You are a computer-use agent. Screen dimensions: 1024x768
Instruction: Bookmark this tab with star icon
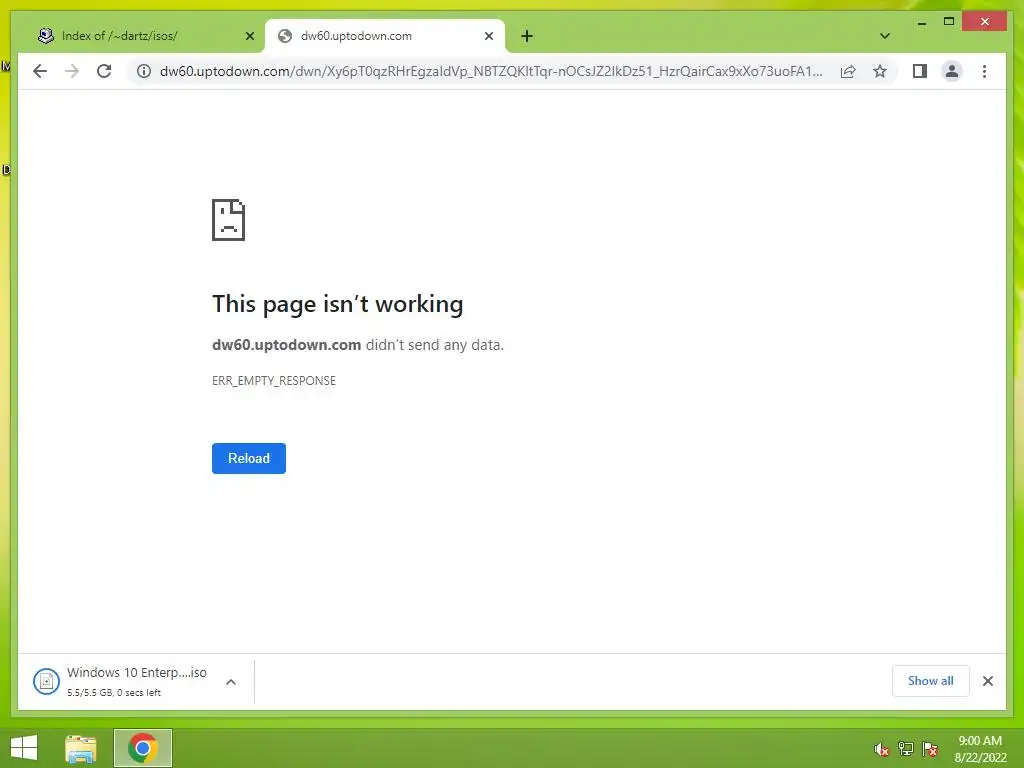coord(880,71)
